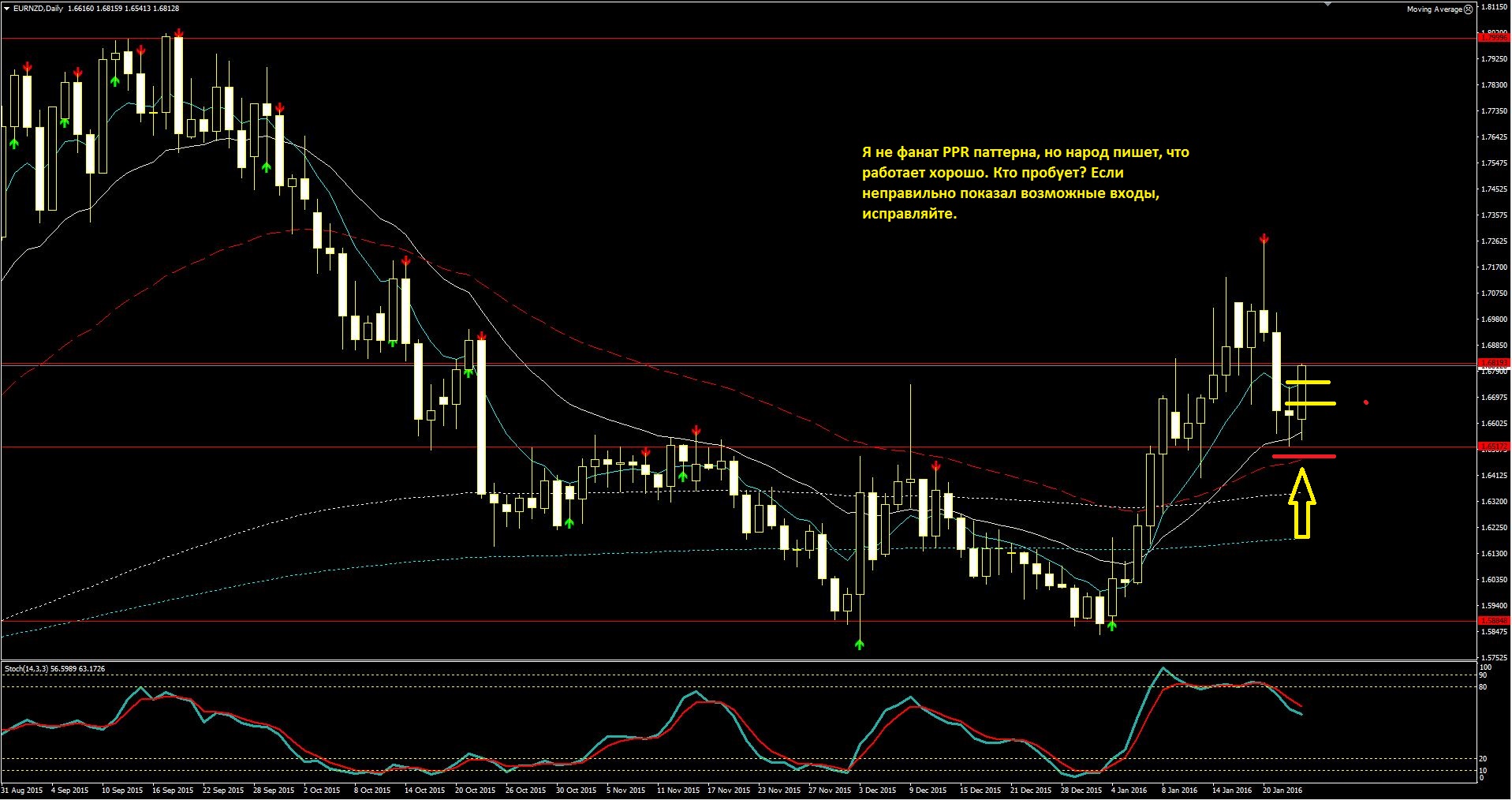The width and height of the screenshot is (1512, 800).
Task: Click the 16 Sep 2015 date label
Action: tap(173, 791)
